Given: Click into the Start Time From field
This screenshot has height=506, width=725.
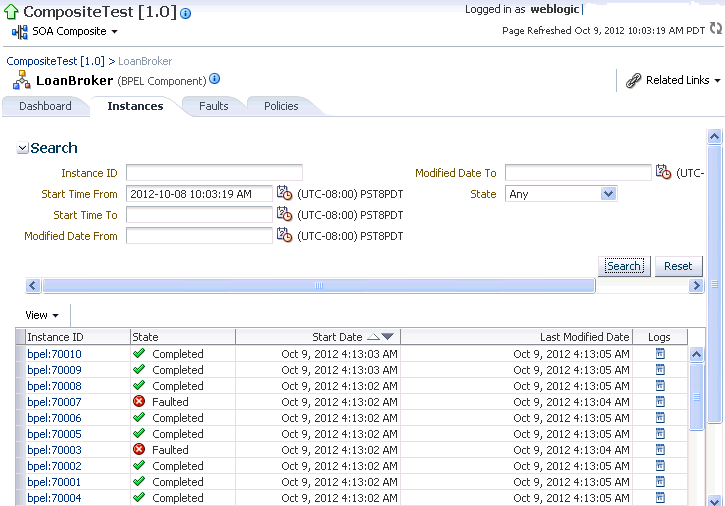Looking at the screenshot, I should point(199,194).
